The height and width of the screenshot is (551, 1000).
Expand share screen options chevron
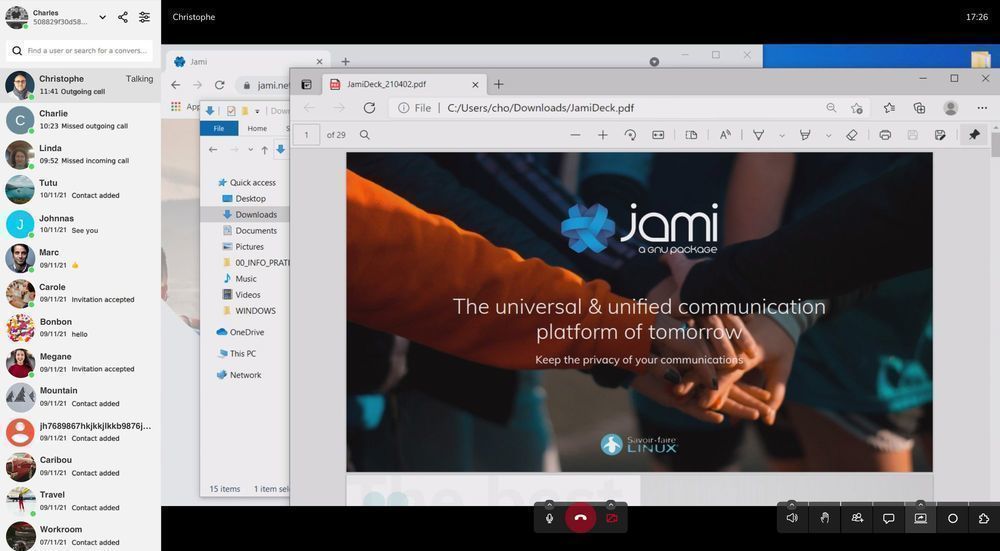pos(920,504)
